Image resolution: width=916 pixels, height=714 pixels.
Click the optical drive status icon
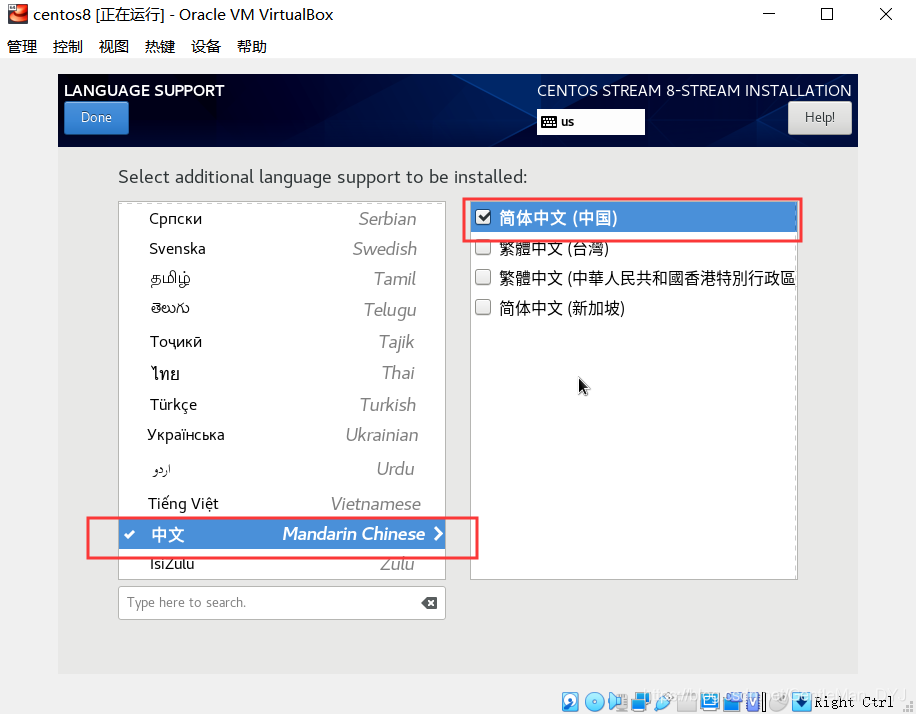pos(594,702)
